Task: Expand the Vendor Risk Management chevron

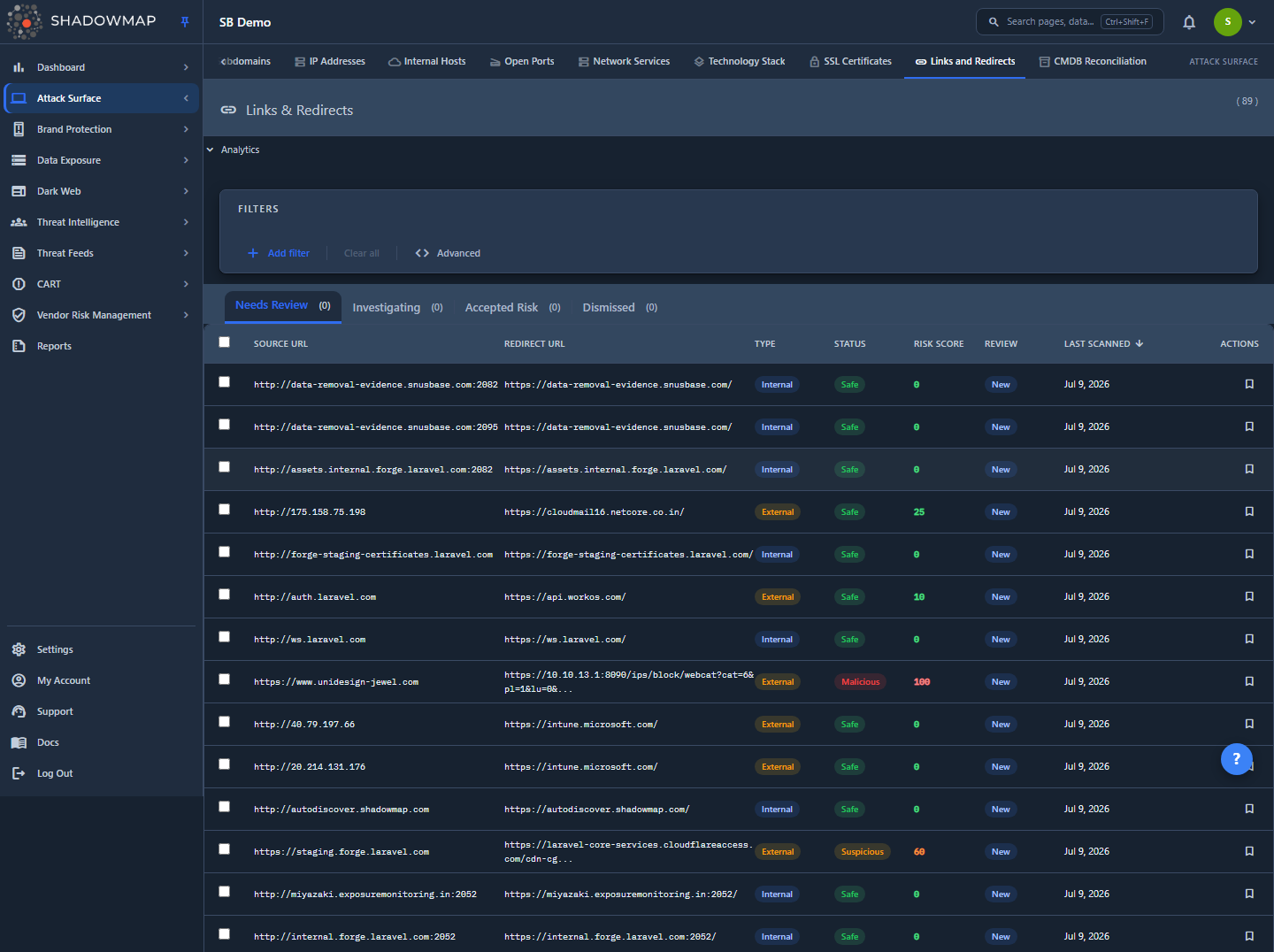Action: click(186, 315)
